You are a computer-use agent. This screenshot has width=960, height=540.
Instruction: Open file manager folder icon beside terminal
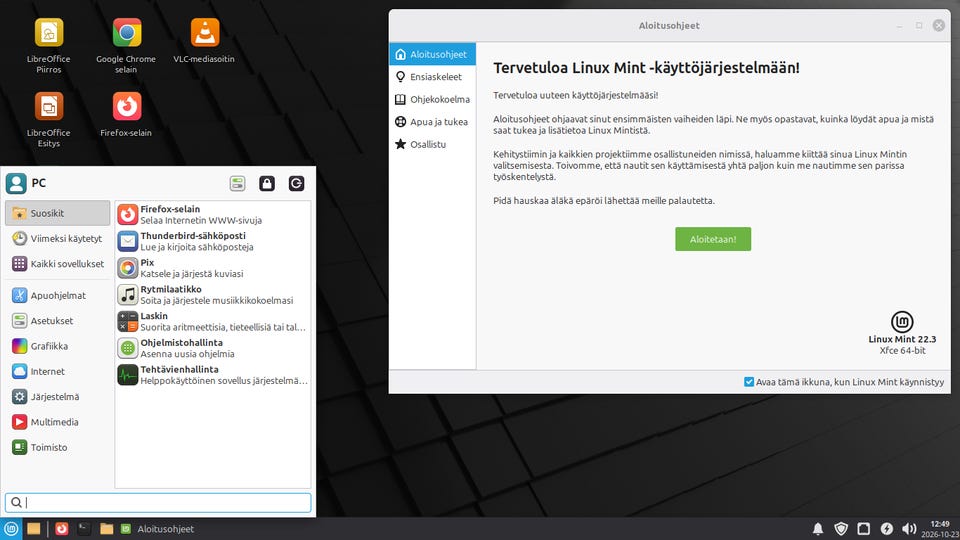click(x=107, y=528)
